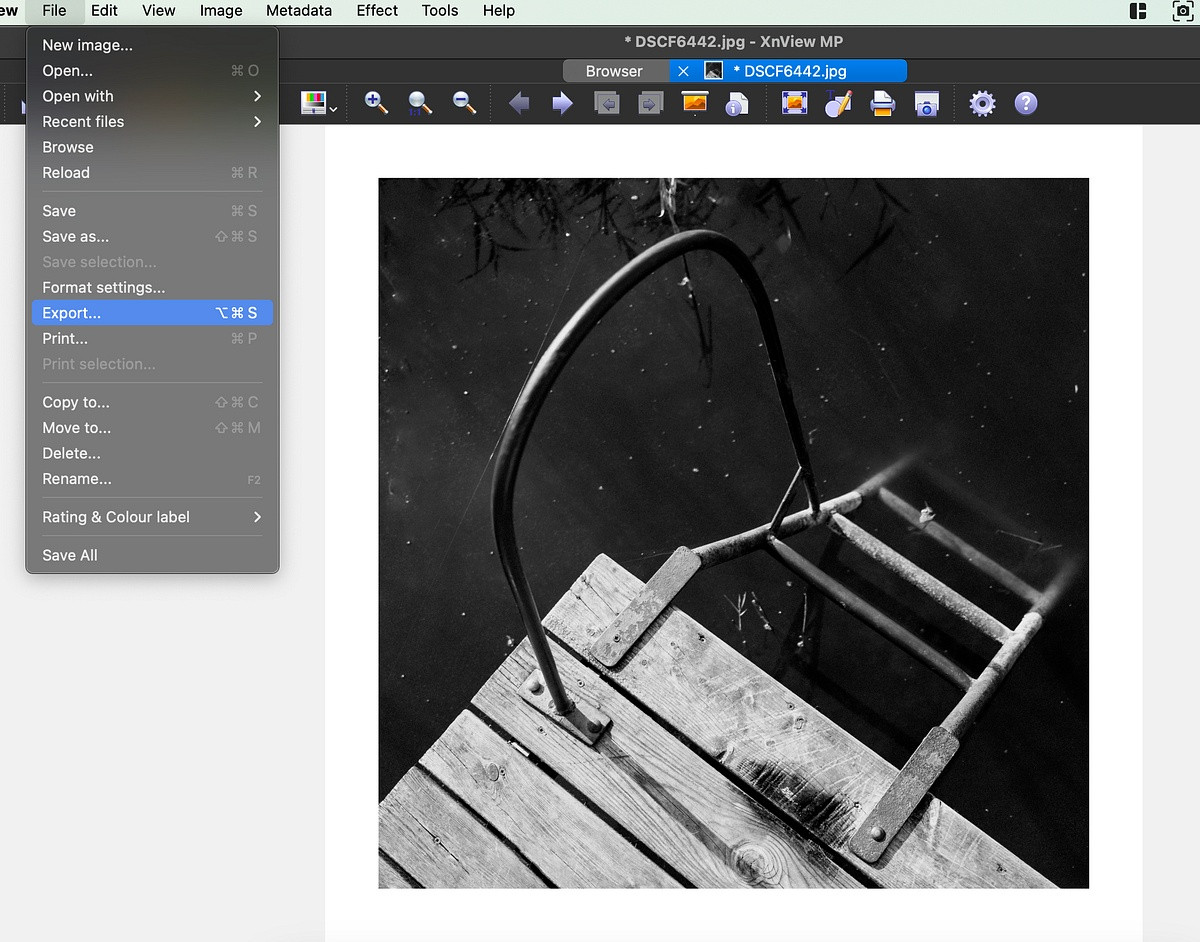Open the draw and text tool icon

[838, 103]
